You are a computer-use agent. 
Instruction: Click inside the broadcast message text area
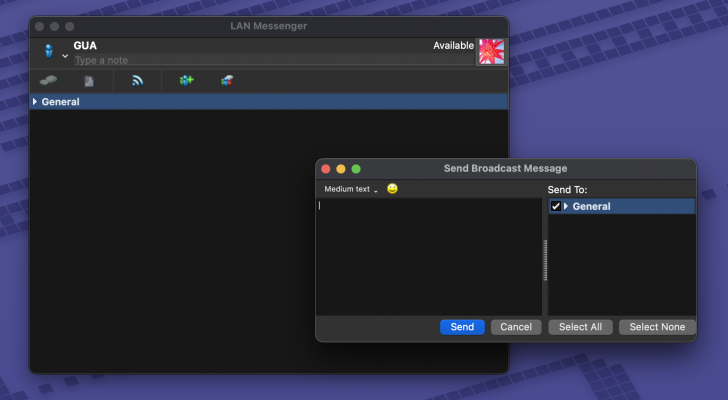pyautogui.click(x=429, y=257)
